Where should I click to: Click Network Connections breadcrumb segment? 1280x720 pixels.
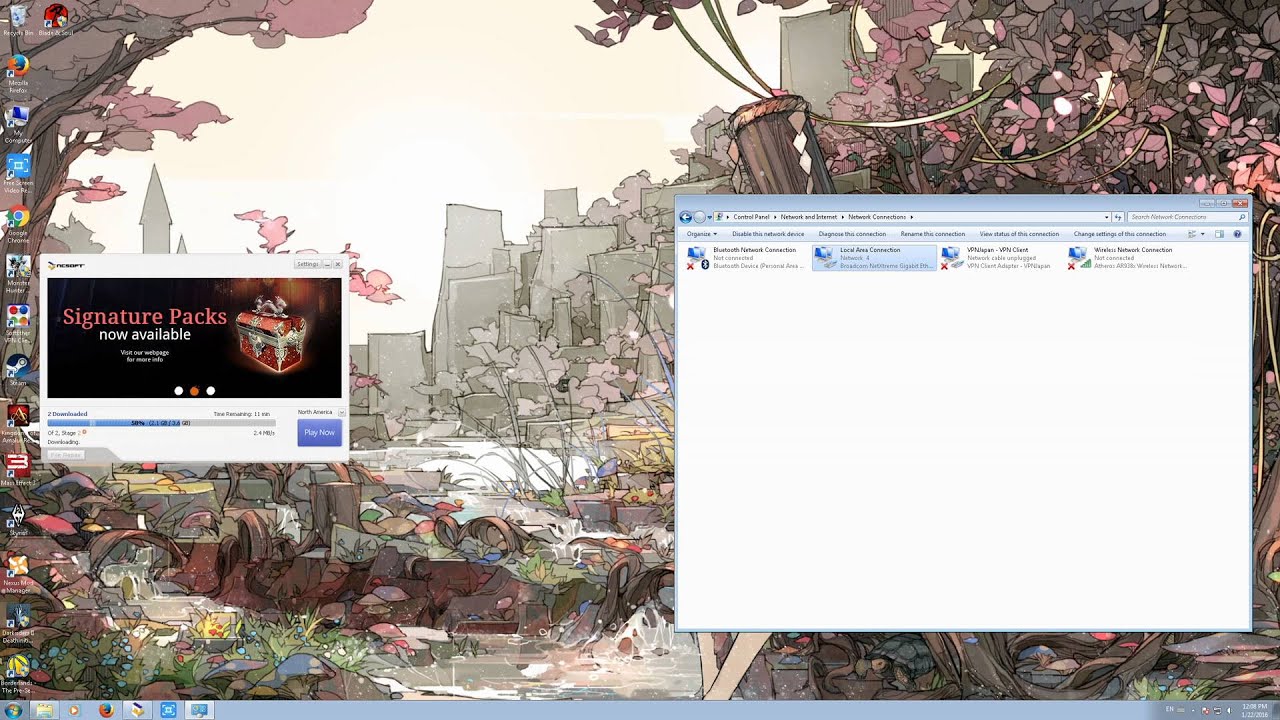point(877,217)
